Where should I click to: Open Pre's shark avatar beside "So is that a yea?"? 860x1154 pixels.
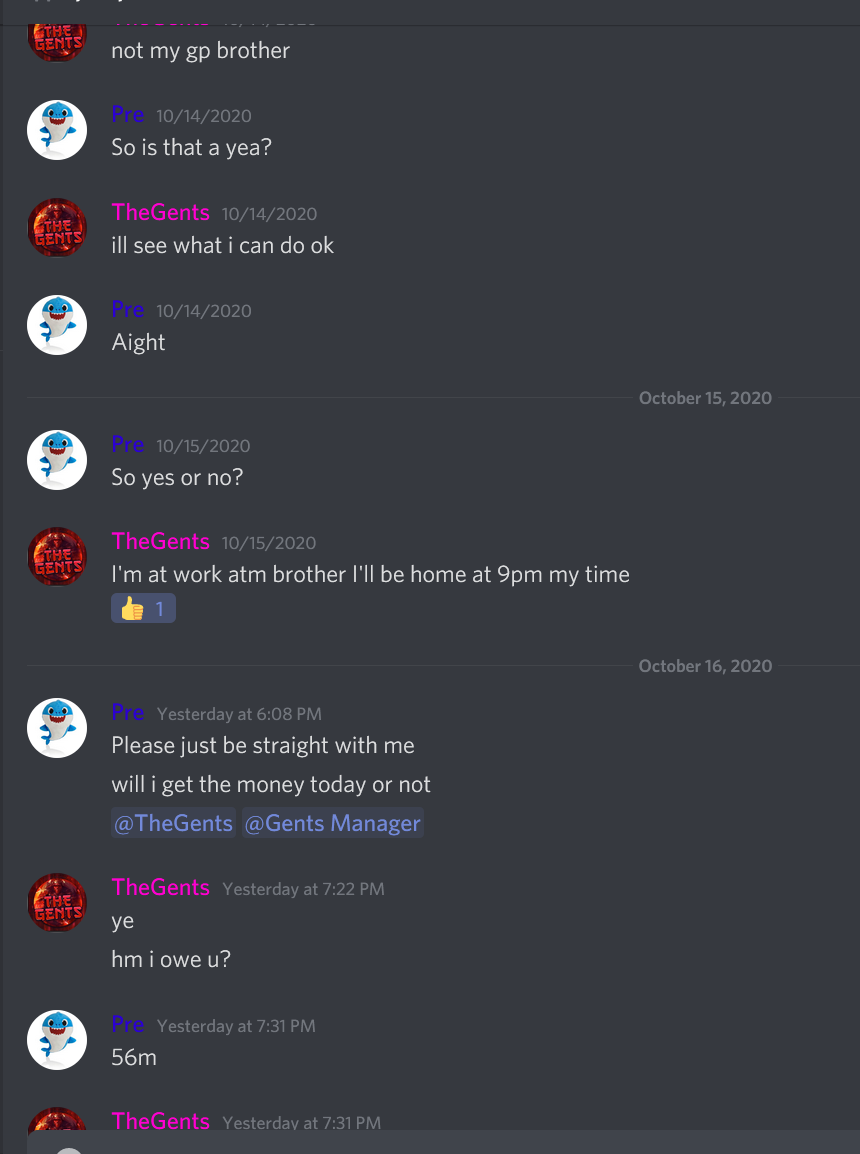pos(57,130)
